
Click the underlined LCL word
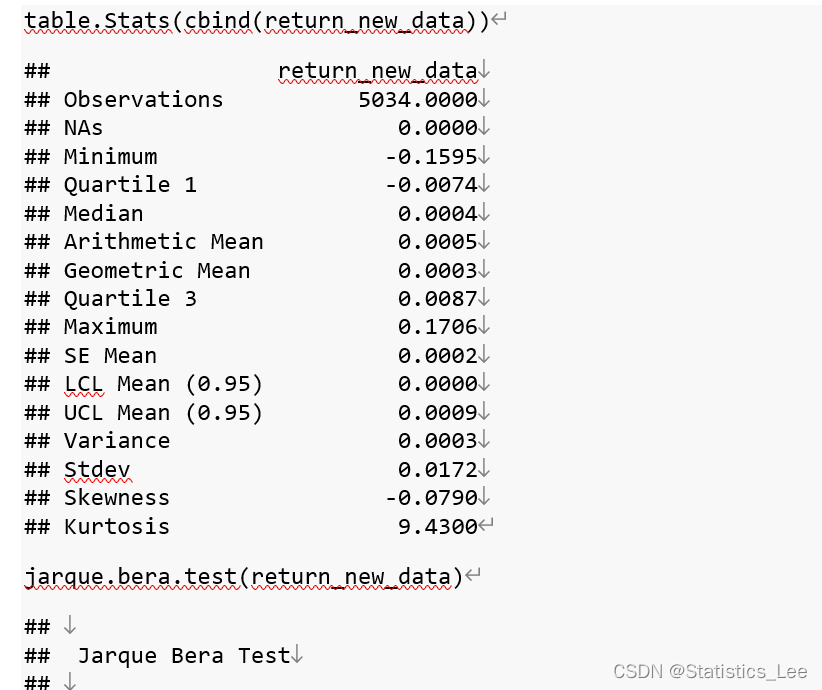[83, 384]
